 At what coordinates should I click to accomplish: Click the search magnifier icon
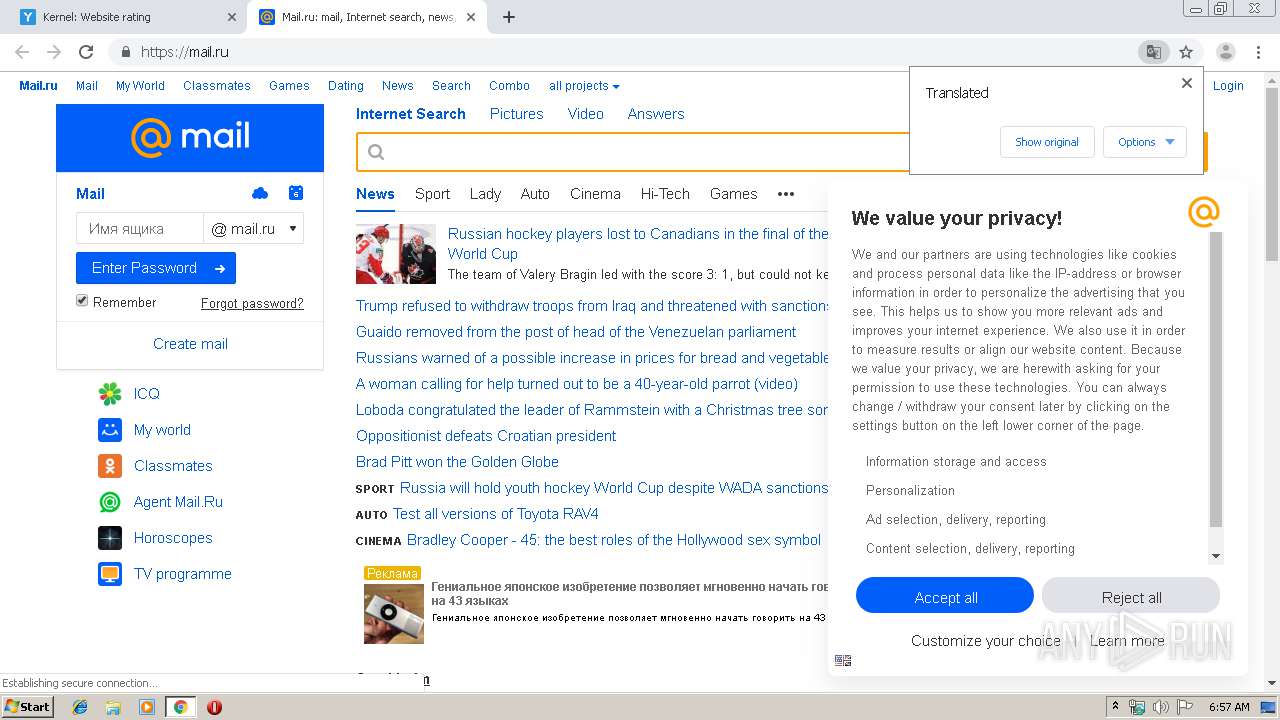[x=376, y=152]
